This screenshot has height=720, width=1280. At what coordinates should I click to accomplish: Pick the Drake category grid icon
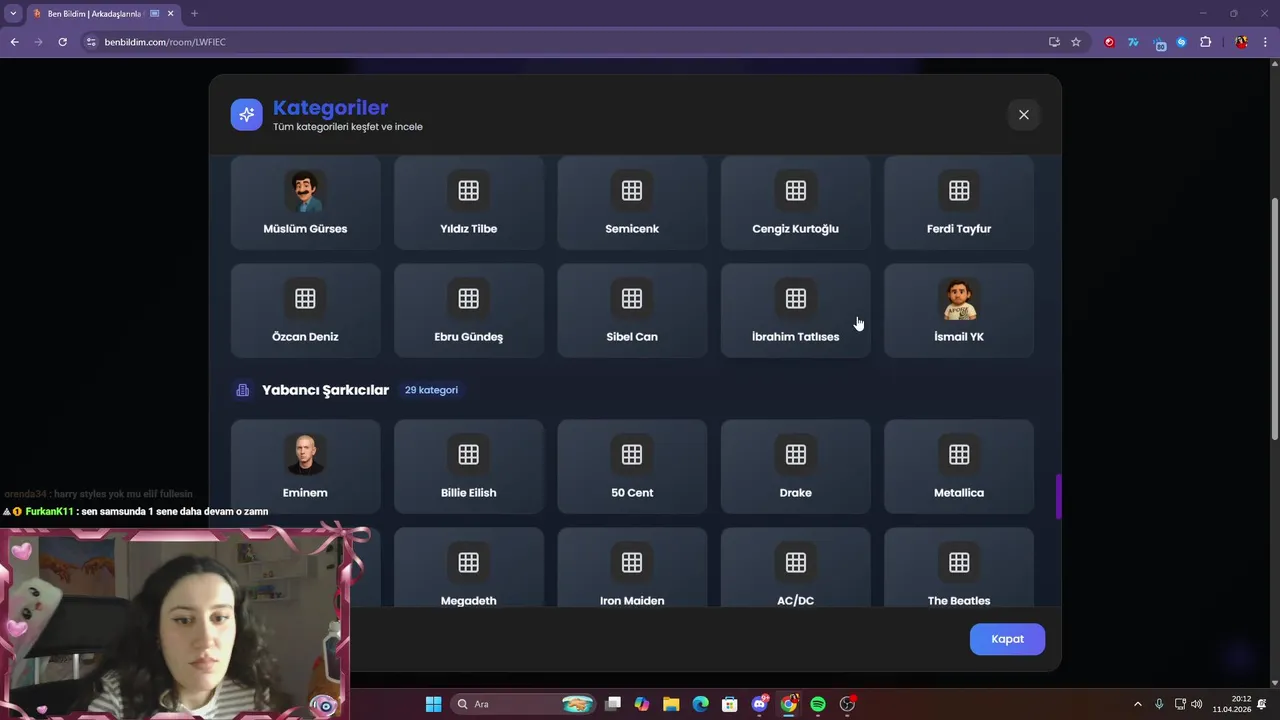[796, 454]
